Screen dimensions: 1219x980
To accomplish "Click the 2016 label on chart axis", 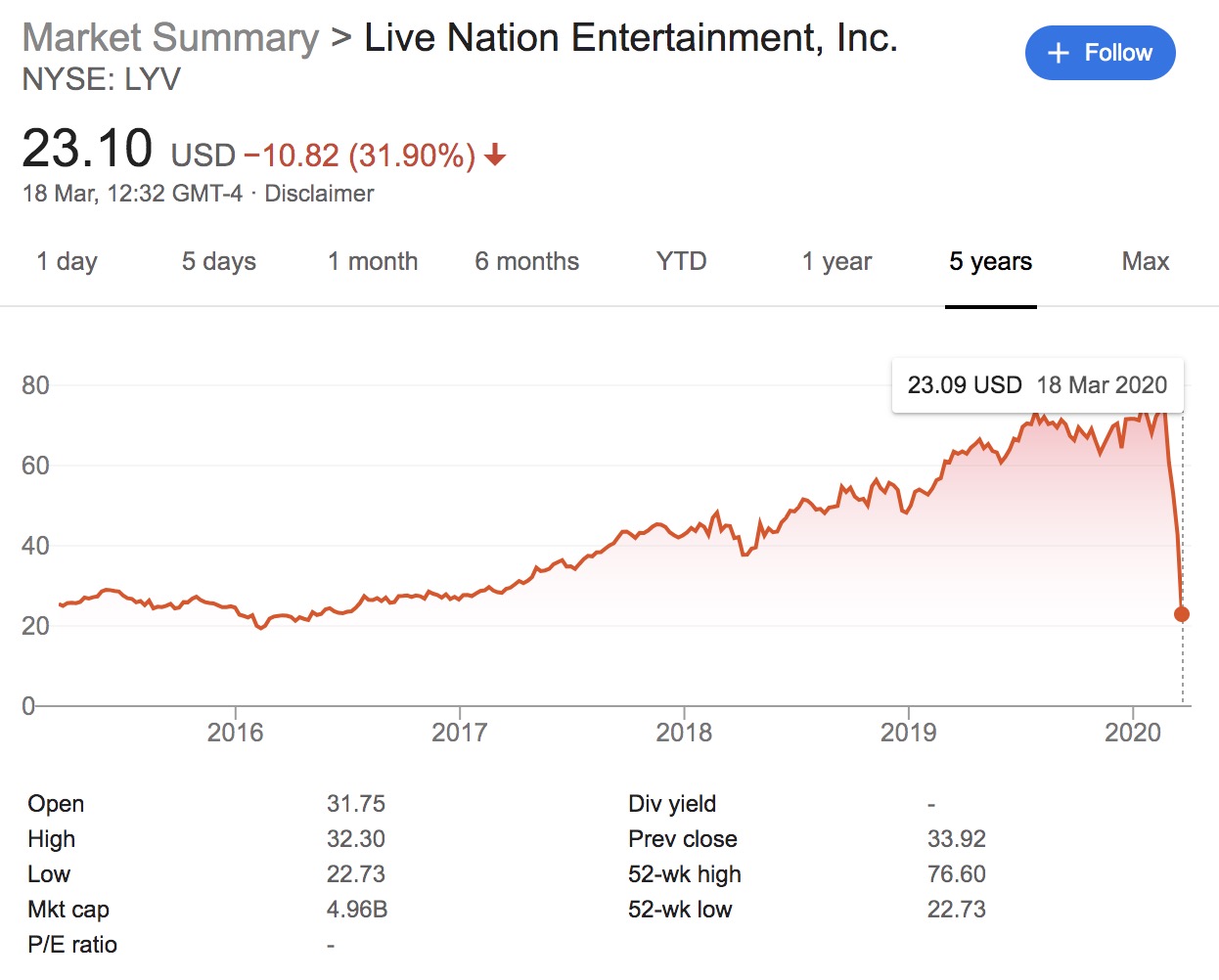I will click(235, 733).
